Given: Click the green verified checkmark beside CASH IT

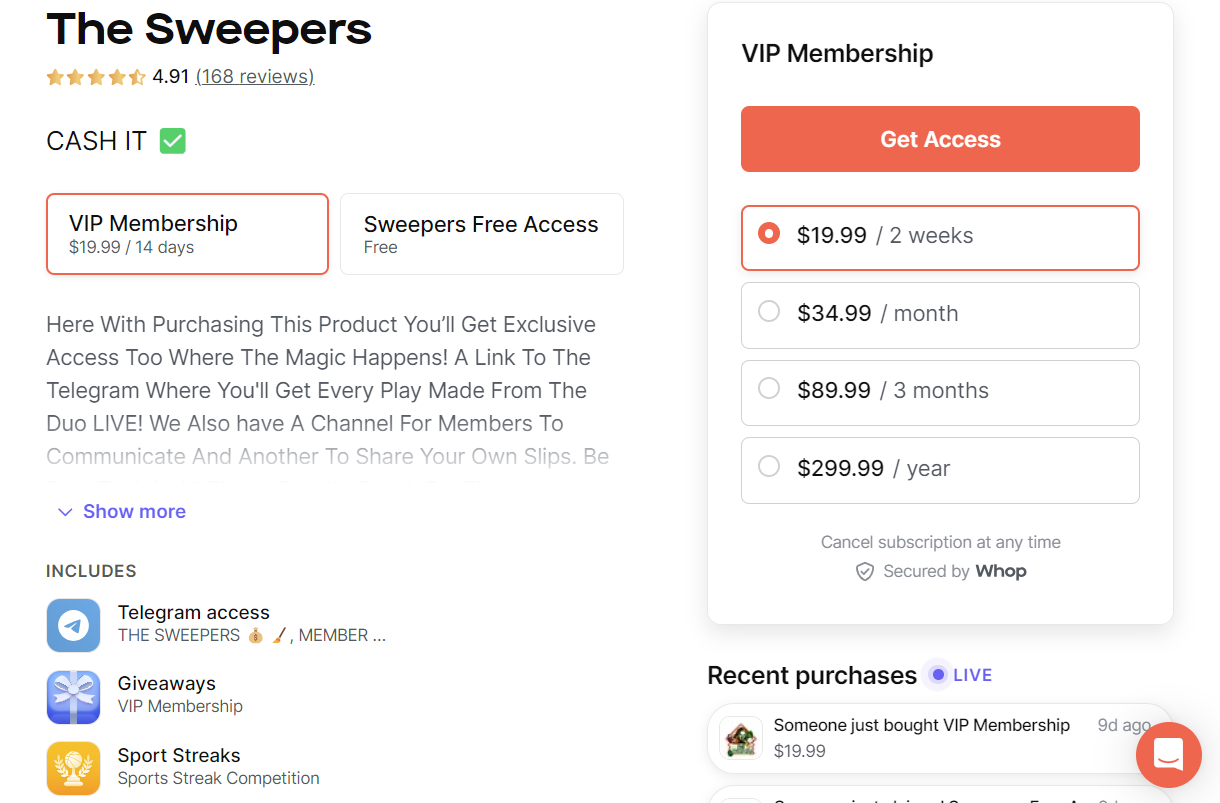Looking at the screenshot, I should 171,140.
